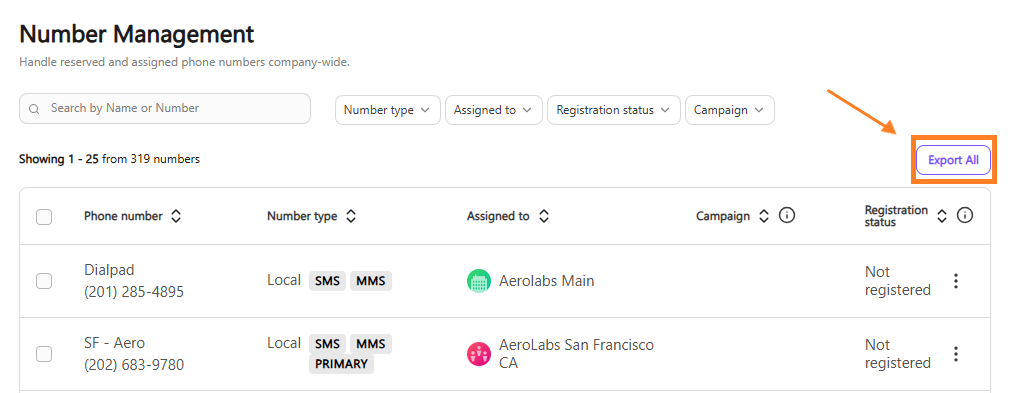Sort by Number type column arrows
This screenshot has height=393, width=1010.
(x=350, y=216)
